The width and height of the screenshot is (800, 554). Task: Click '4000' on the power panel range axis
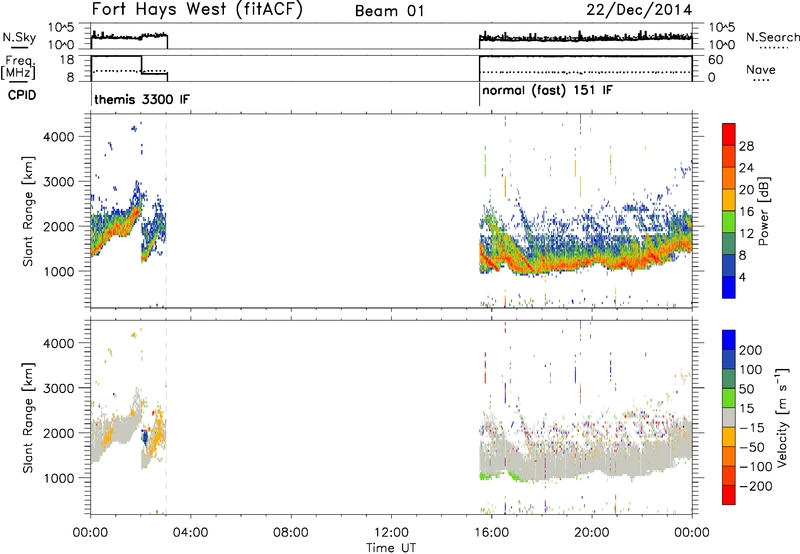pos(58,137)
